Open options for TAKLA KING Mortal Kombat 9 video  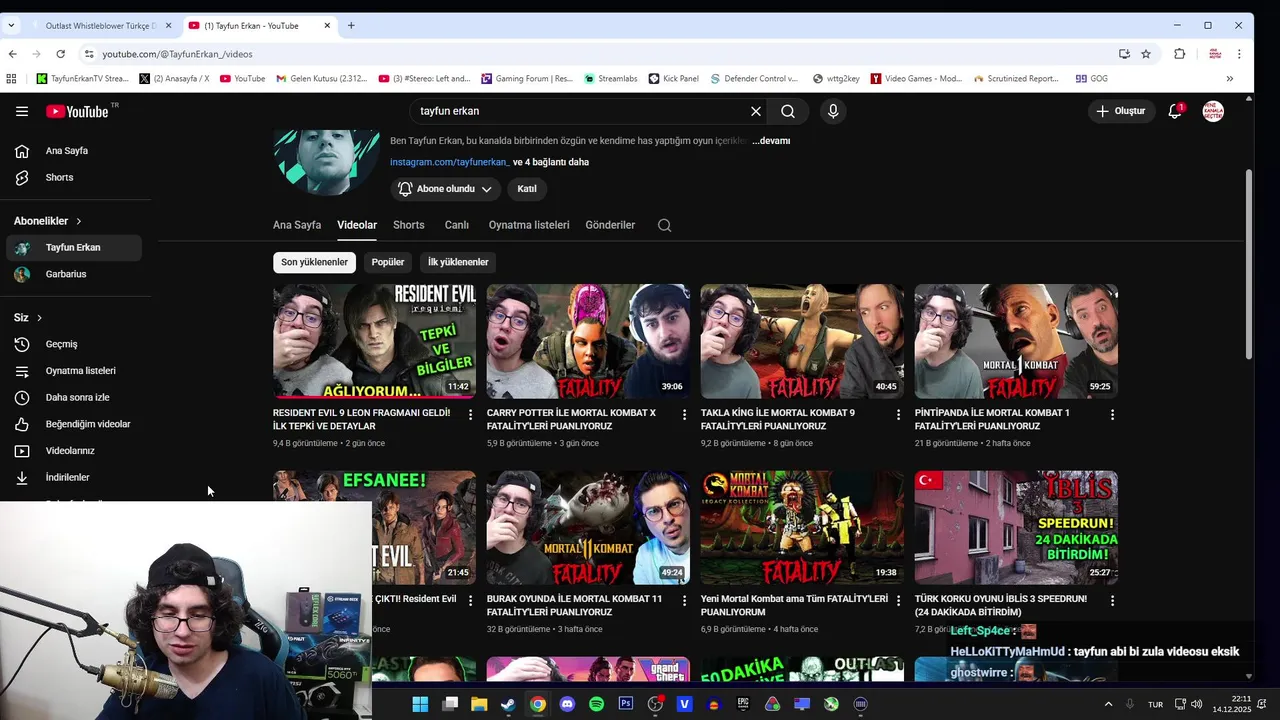(898, 414)
